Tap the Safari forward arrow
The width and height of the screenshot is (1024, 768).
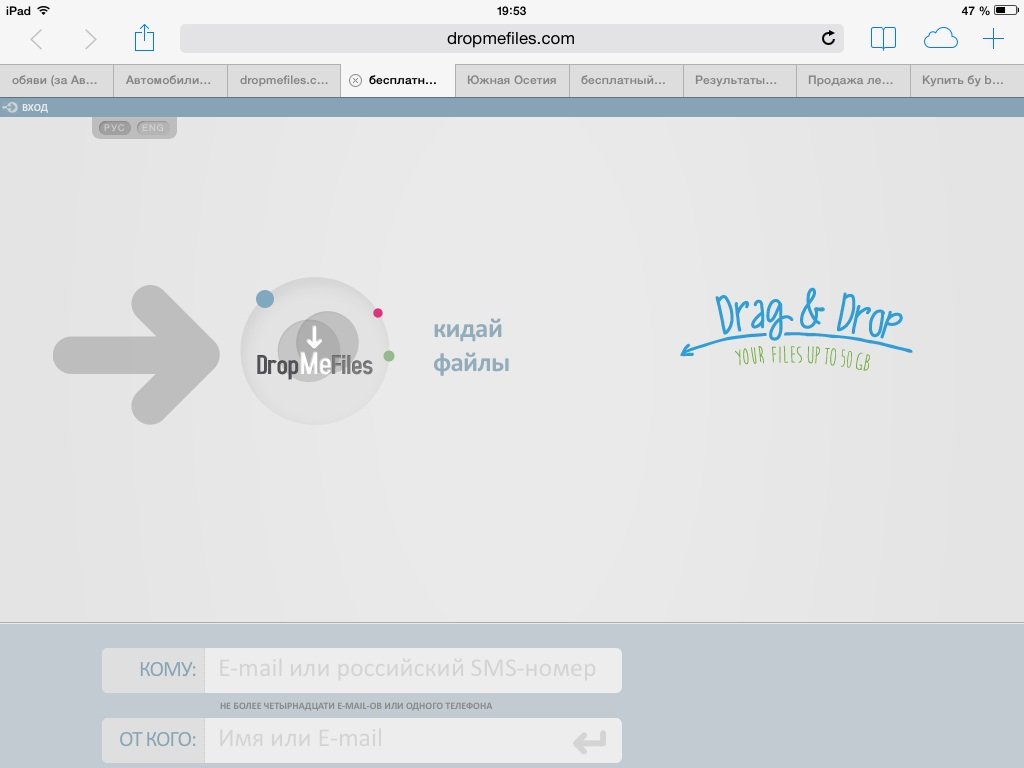tap(91, 39)
